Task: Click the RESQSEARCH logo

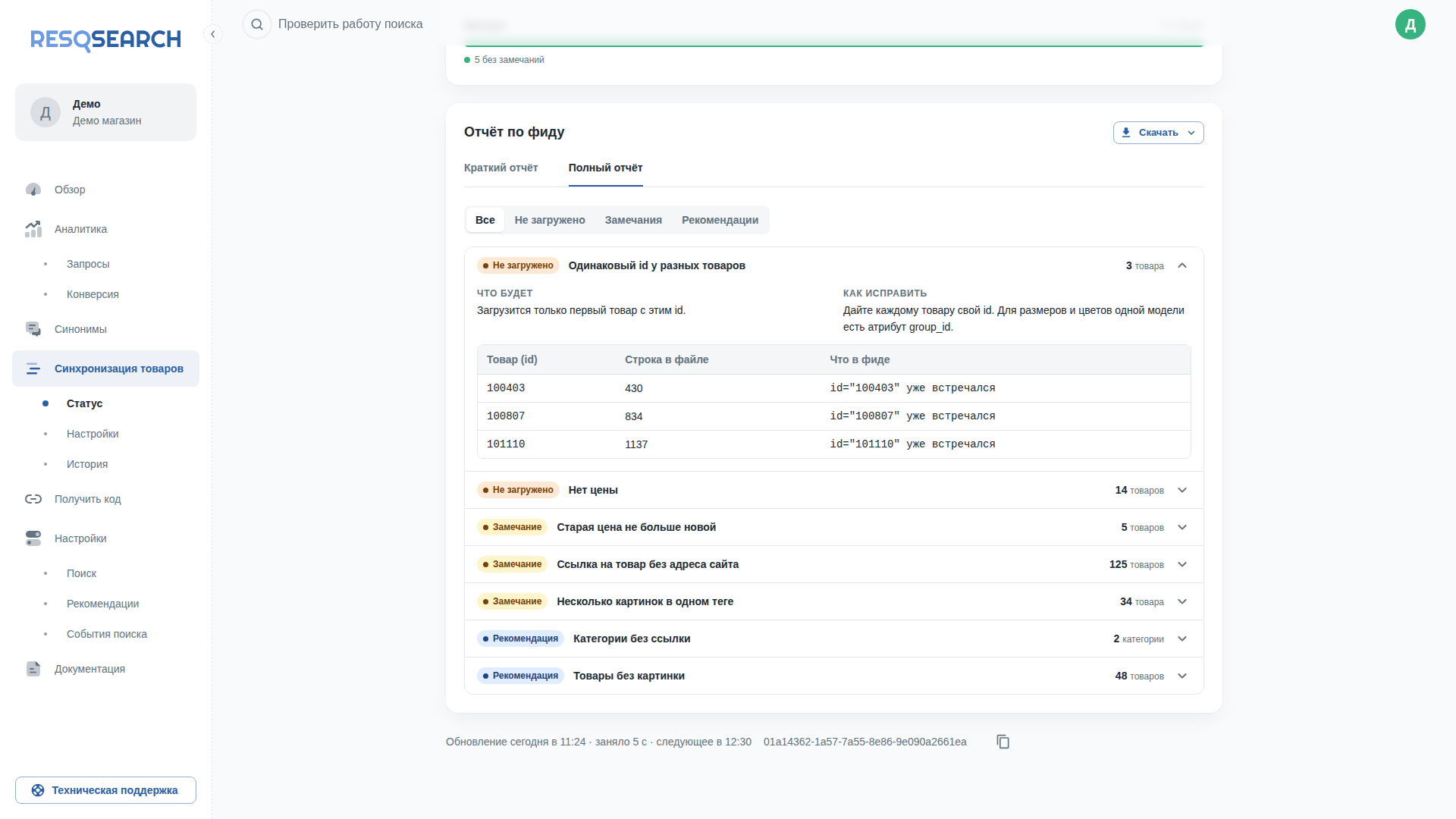Action: coord(105,39)
